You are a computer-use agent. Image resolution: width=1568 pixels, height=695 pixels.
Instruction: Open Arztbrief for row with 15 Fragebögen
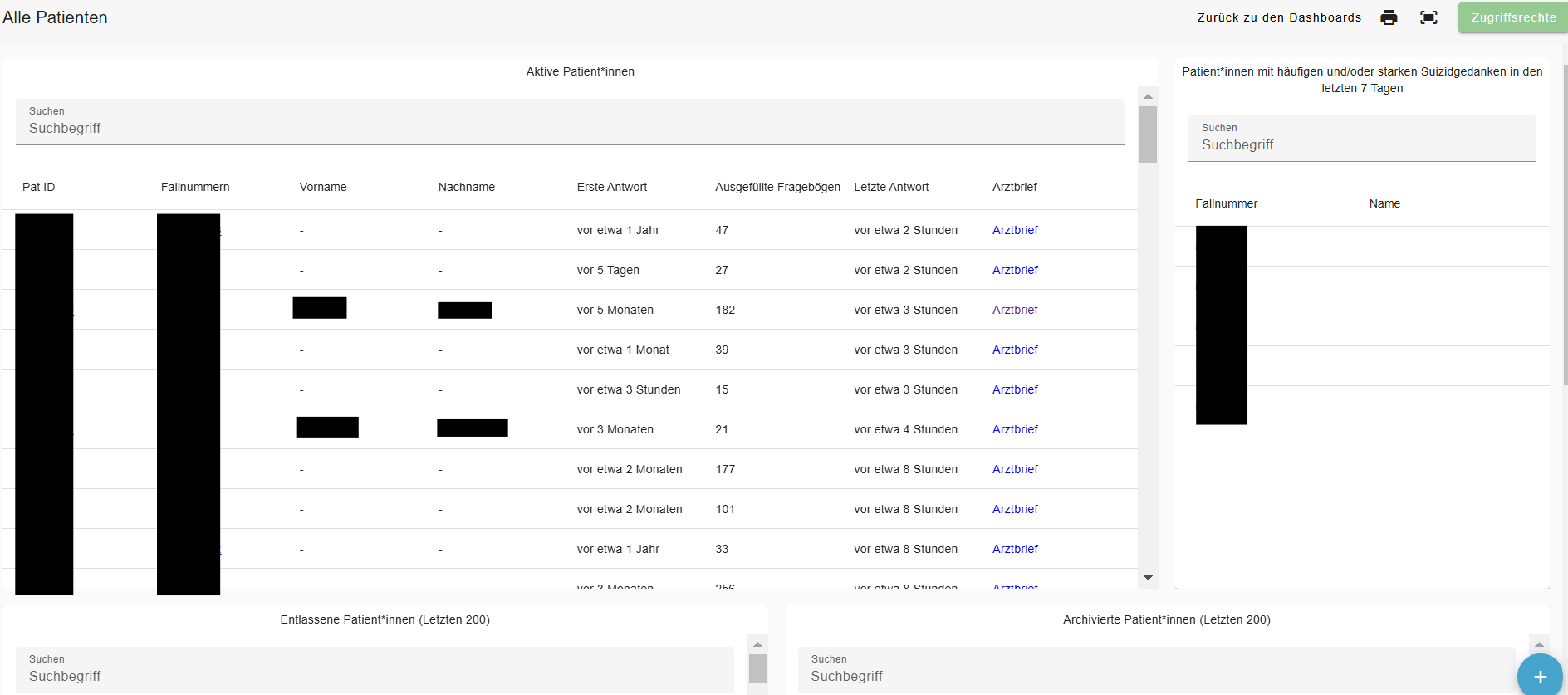(1015, 389)
